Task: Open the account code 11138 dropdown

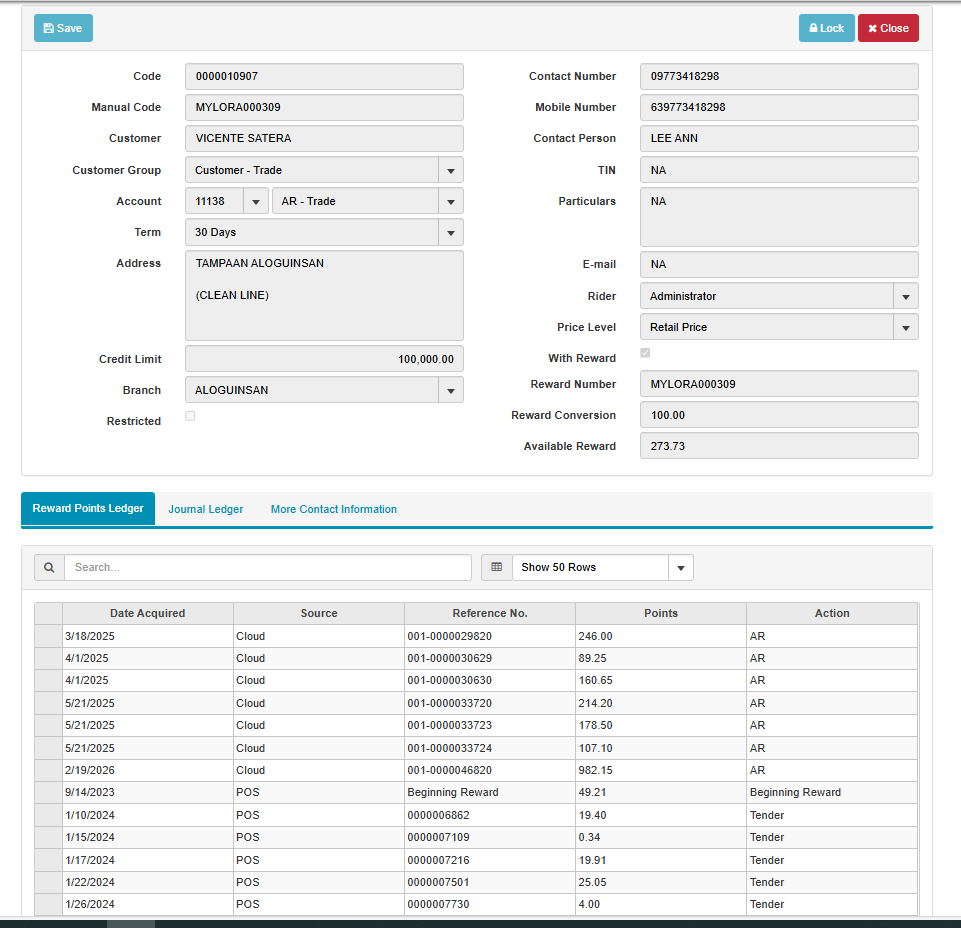Action: tap(256, 201)
